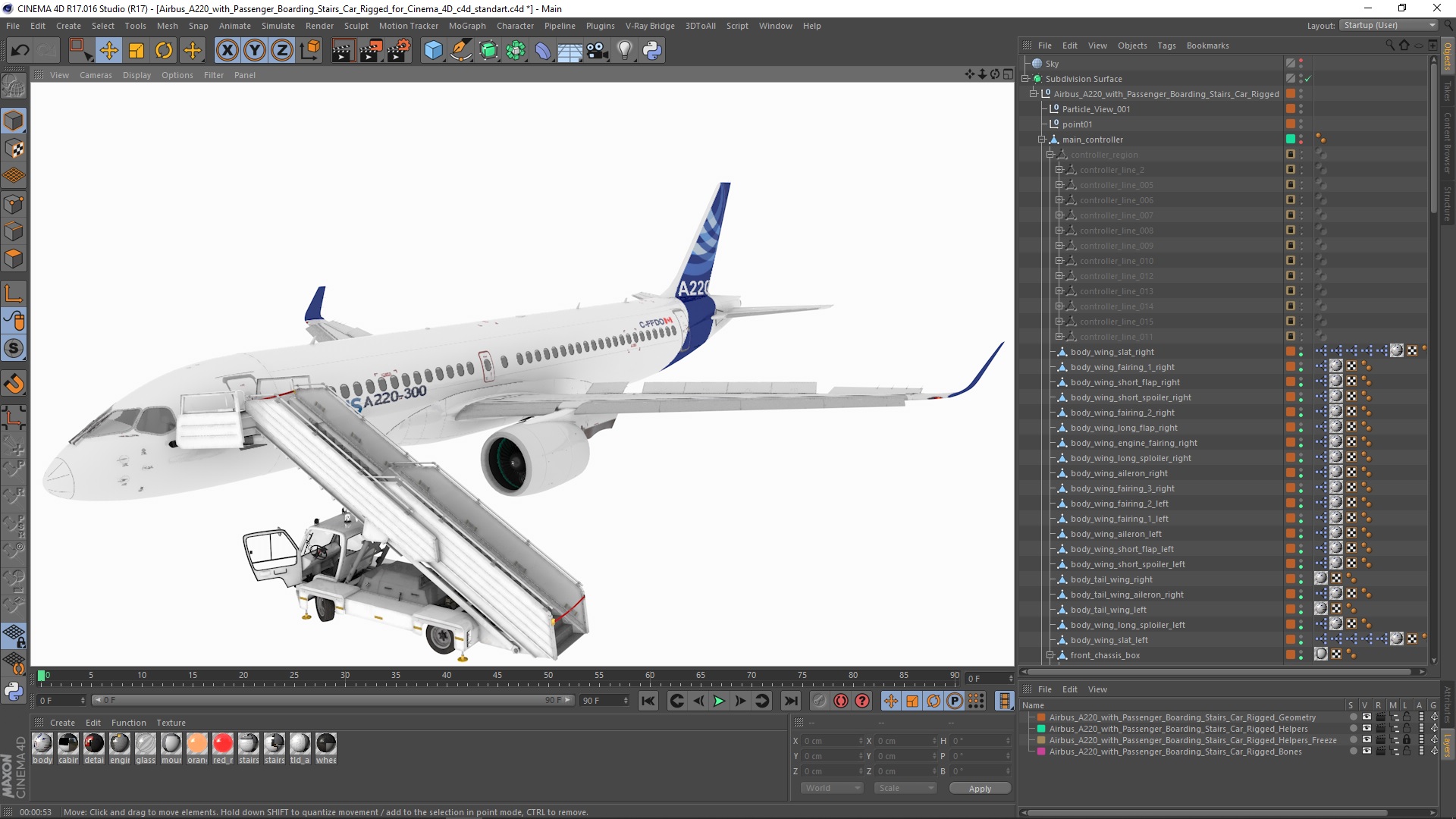Expand controller_line_005 node
The width and height of the screenshot is (1456, 819).
[x=1059, y=185]
